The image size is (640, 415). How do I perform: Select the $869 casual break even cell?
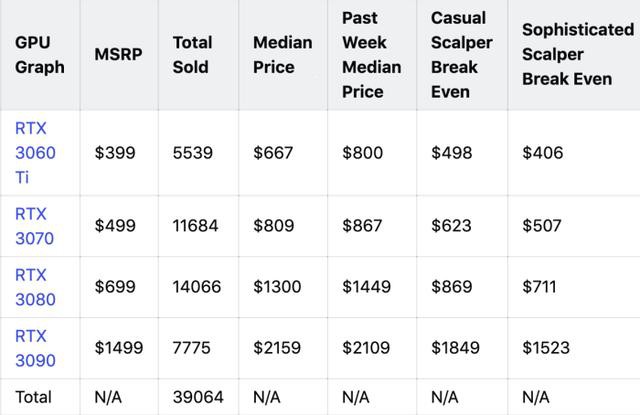coord(451,287)
